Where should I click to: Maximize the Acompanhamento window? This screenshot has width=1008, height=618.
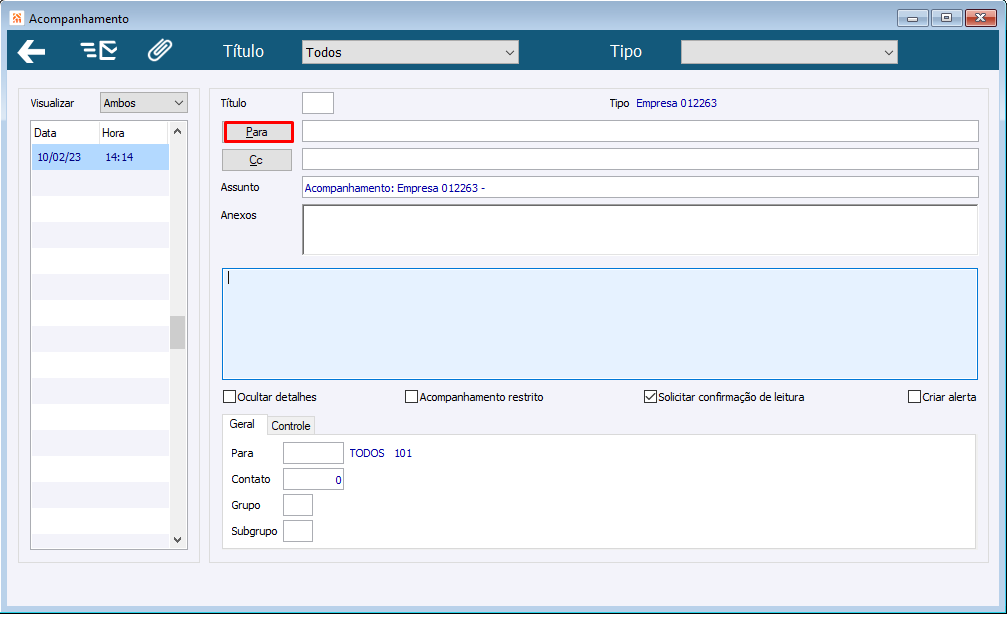(x=946, y=18)
